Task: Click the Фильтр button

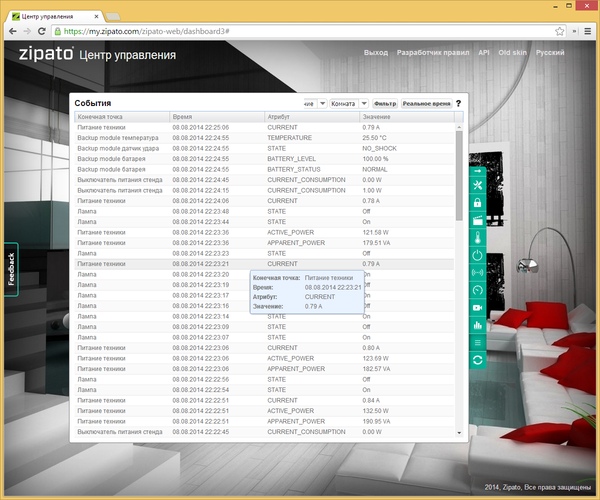Action: point(385,103)
